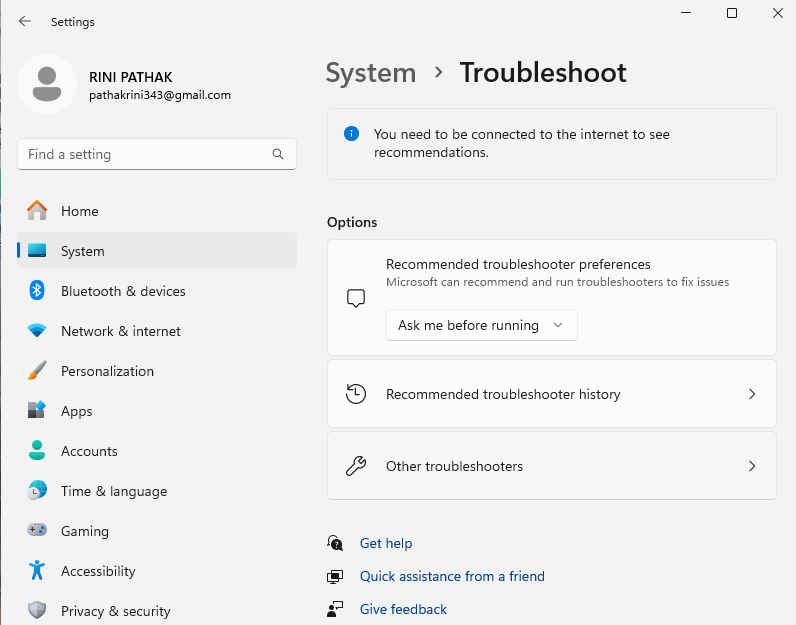Click the Privacy & security shield icon
This screenshot has height=625, width=796.
pyautogui.click(x=37, y=611)
